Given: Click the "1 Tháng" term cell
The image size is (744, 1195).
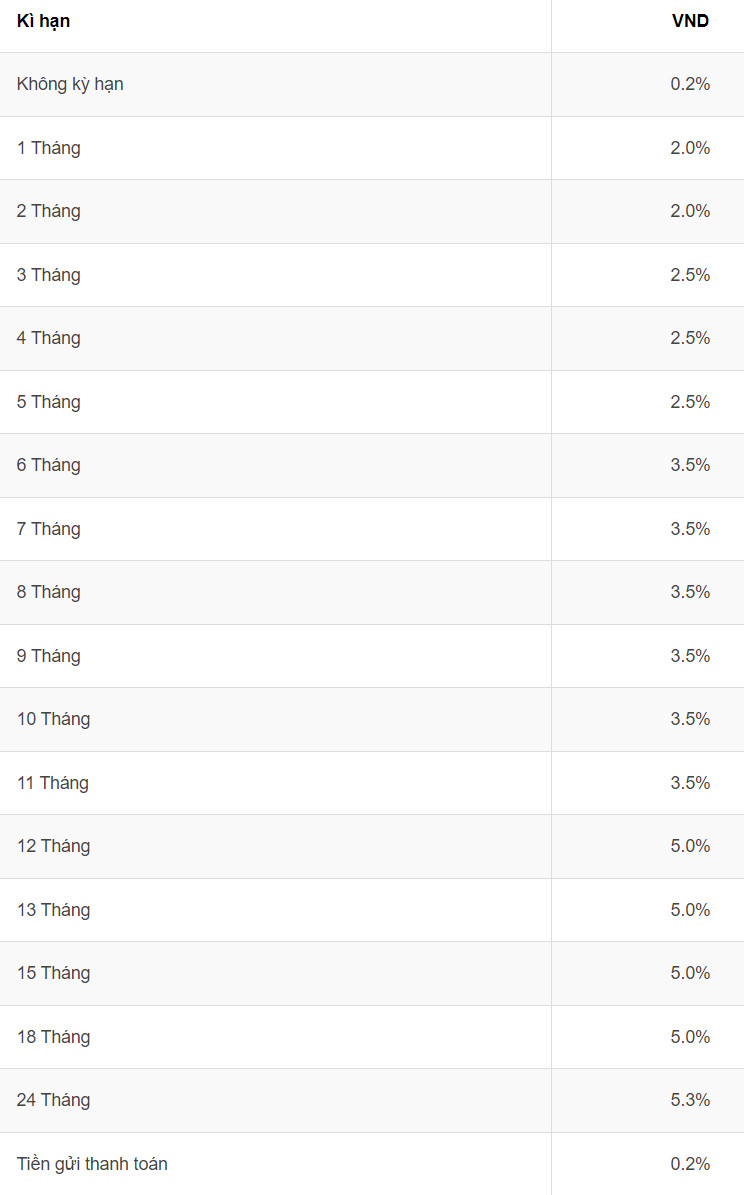Looking at the screenshot, I should point(48,148).
